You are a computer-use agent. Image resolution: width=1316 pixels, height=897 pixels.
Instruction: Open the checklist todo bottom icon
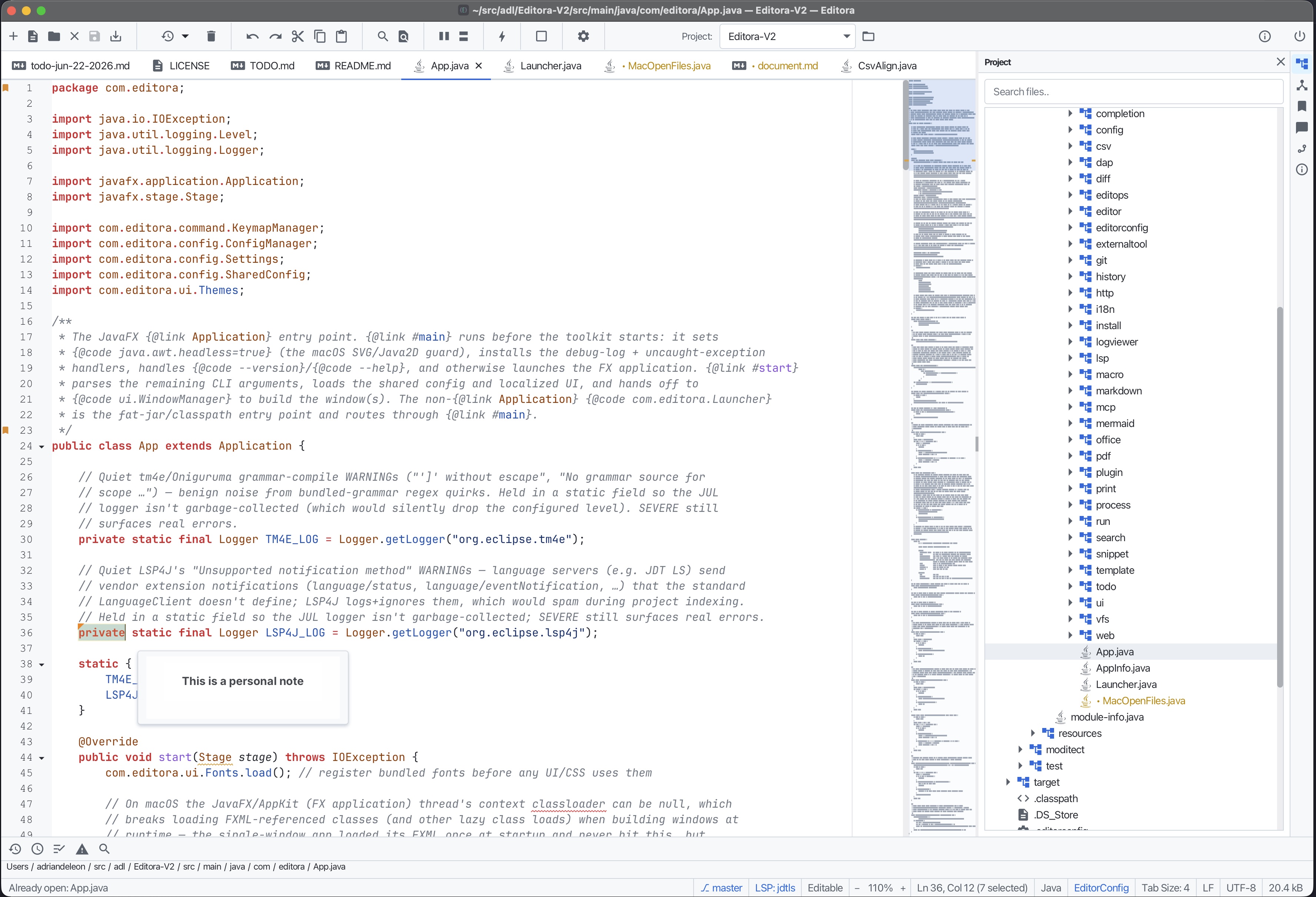(x=59, y=849)
